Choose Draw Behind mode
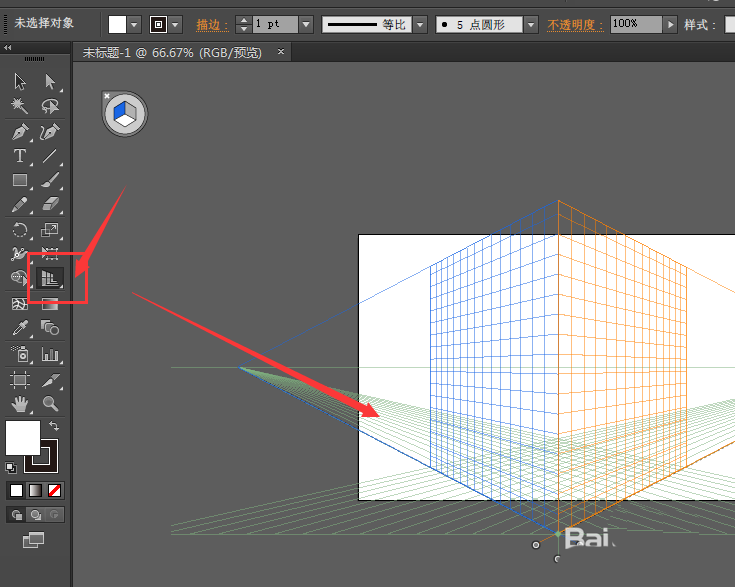 pyautogui.click(x=36, y=515)
